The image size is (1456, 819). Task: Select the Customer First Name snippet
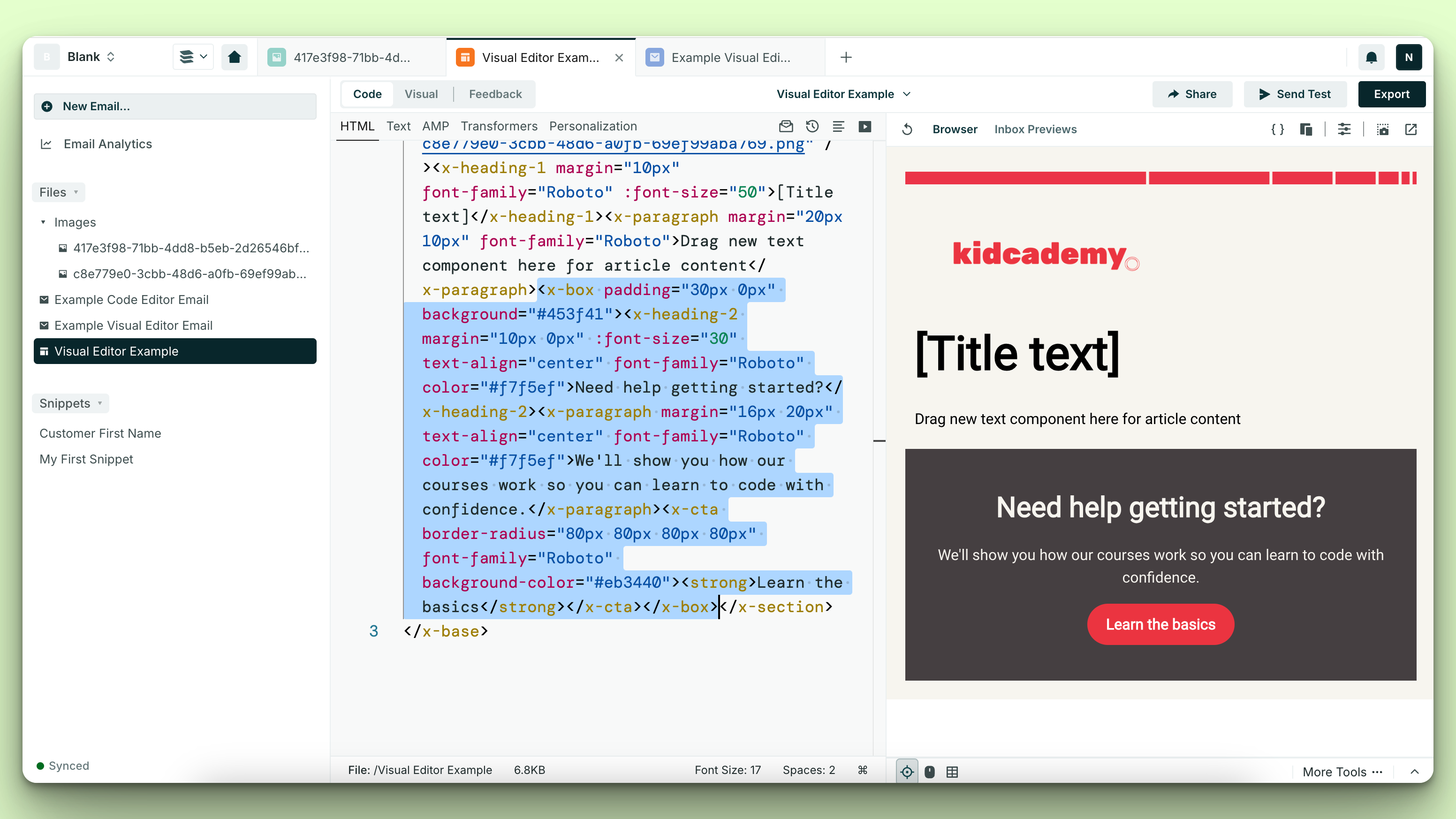(x=100, y=433)
